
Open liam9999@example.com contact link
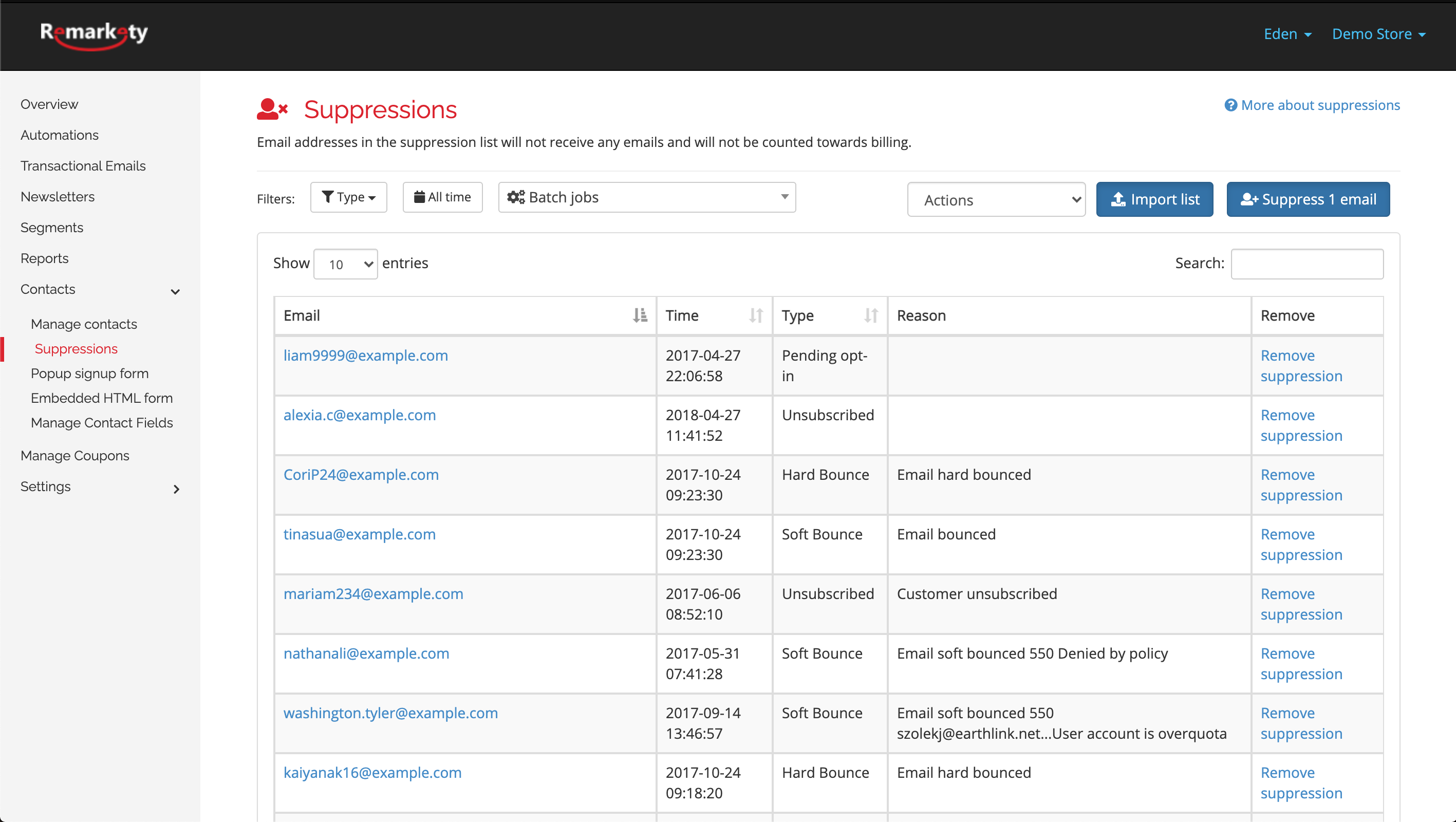coord(366,356)
